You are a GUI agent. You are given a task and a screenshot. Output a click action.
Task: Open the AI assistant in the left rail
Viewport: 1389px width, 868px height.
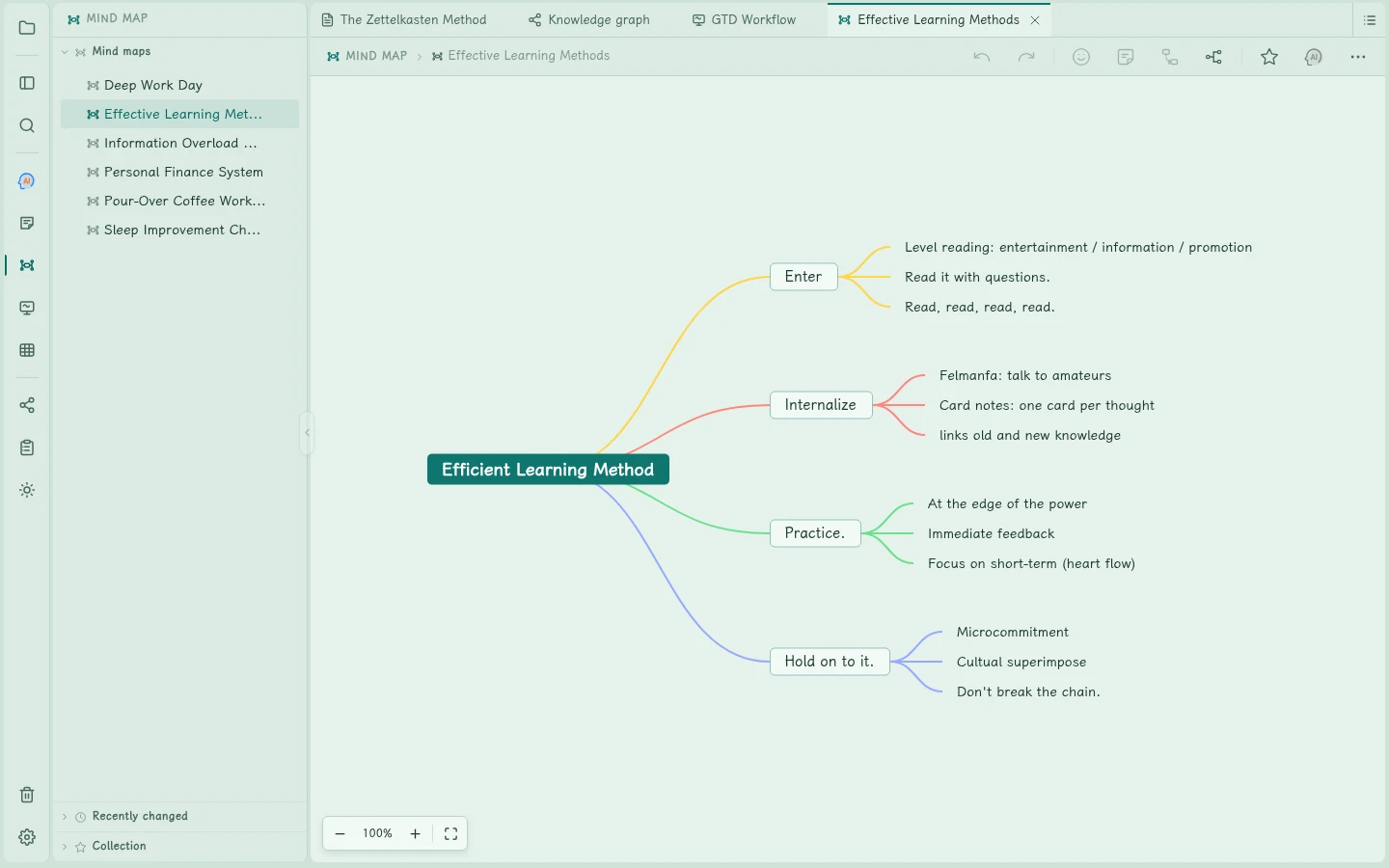tap(27, 181)
